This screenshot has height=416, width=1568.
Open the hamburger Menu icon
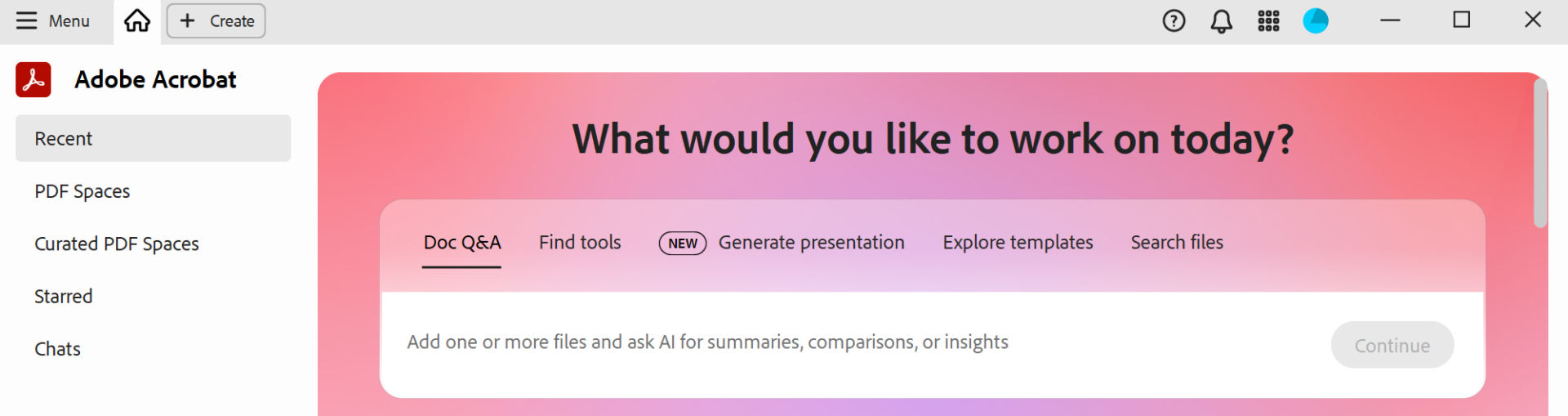[27, 20]
